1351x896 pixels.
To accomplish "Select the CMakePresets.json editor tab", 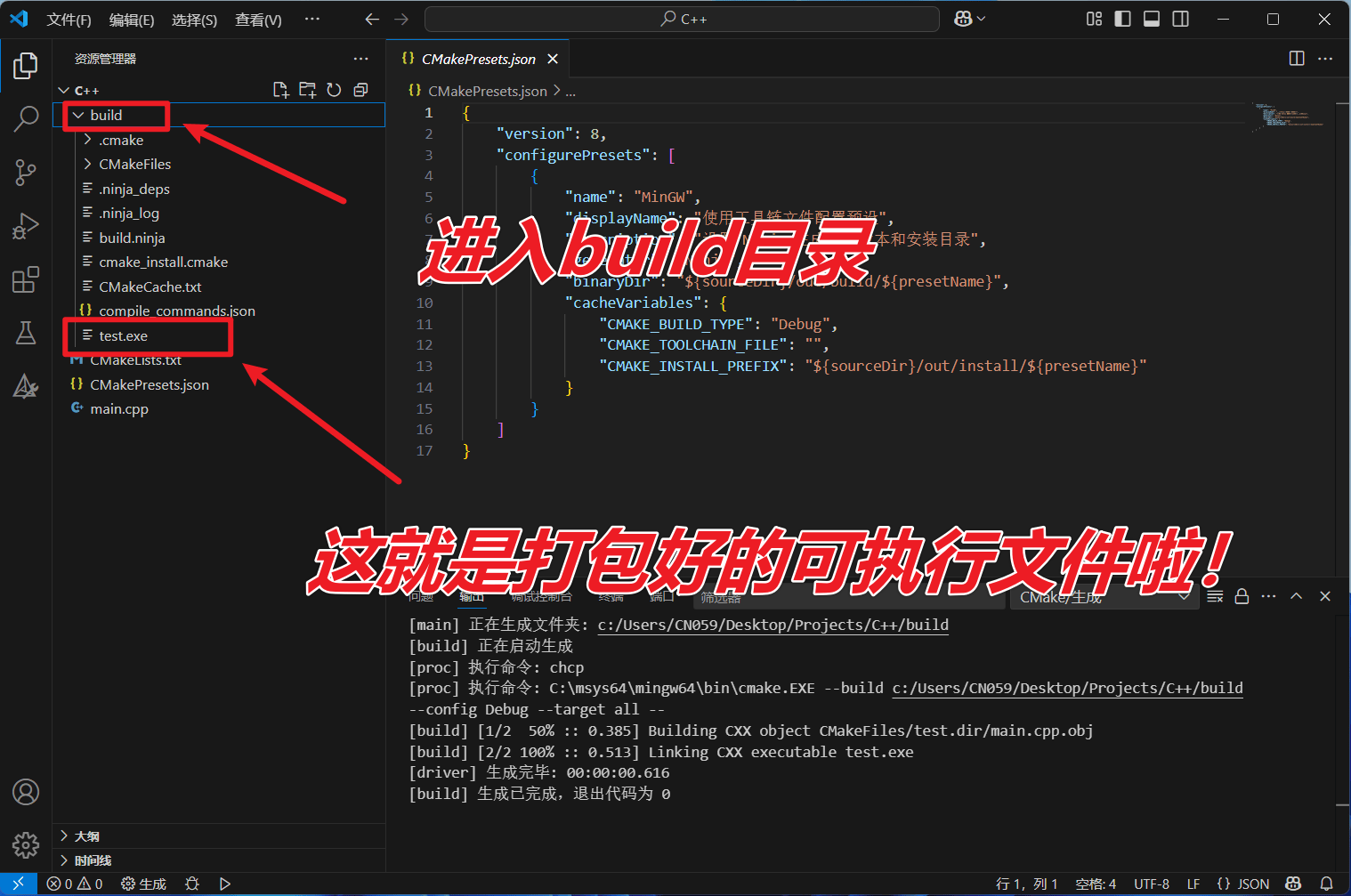I will (x=477, y=60).
